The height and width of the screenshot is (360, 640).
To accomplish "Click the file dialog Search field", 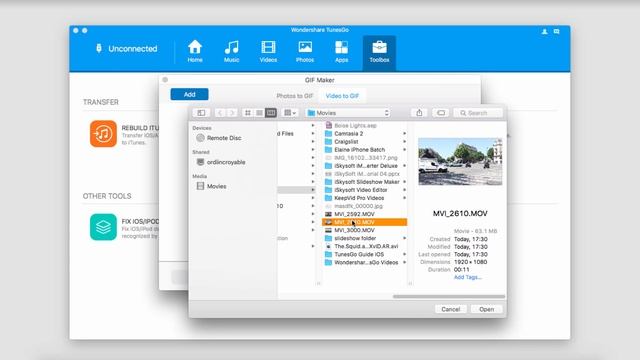I will pos(478,113).
